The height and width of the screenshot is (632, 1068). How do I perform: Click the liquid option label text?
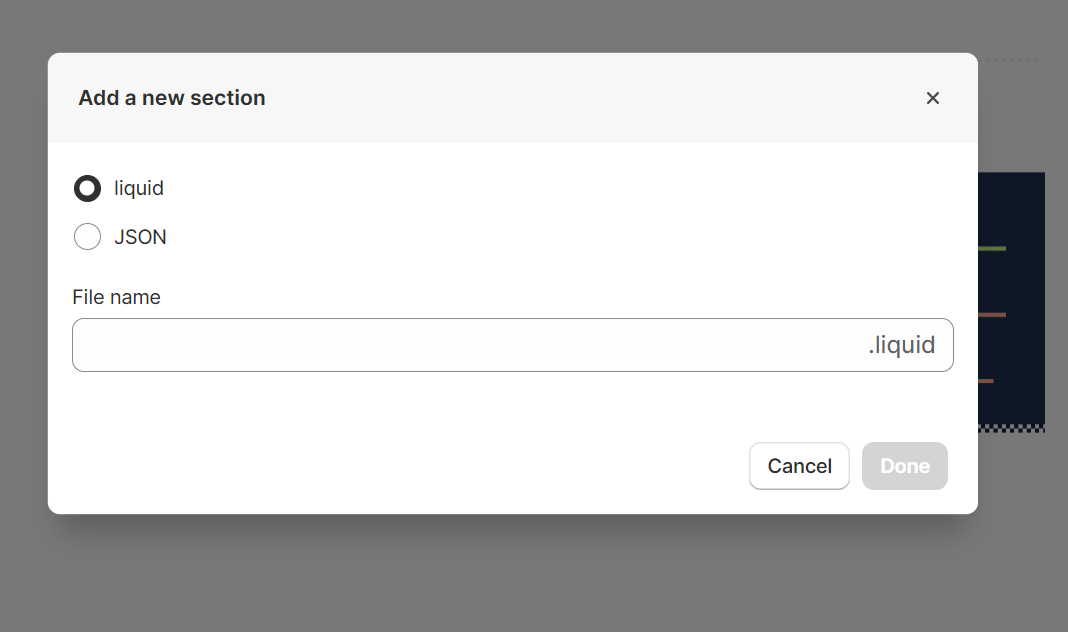tap(139, 188)
